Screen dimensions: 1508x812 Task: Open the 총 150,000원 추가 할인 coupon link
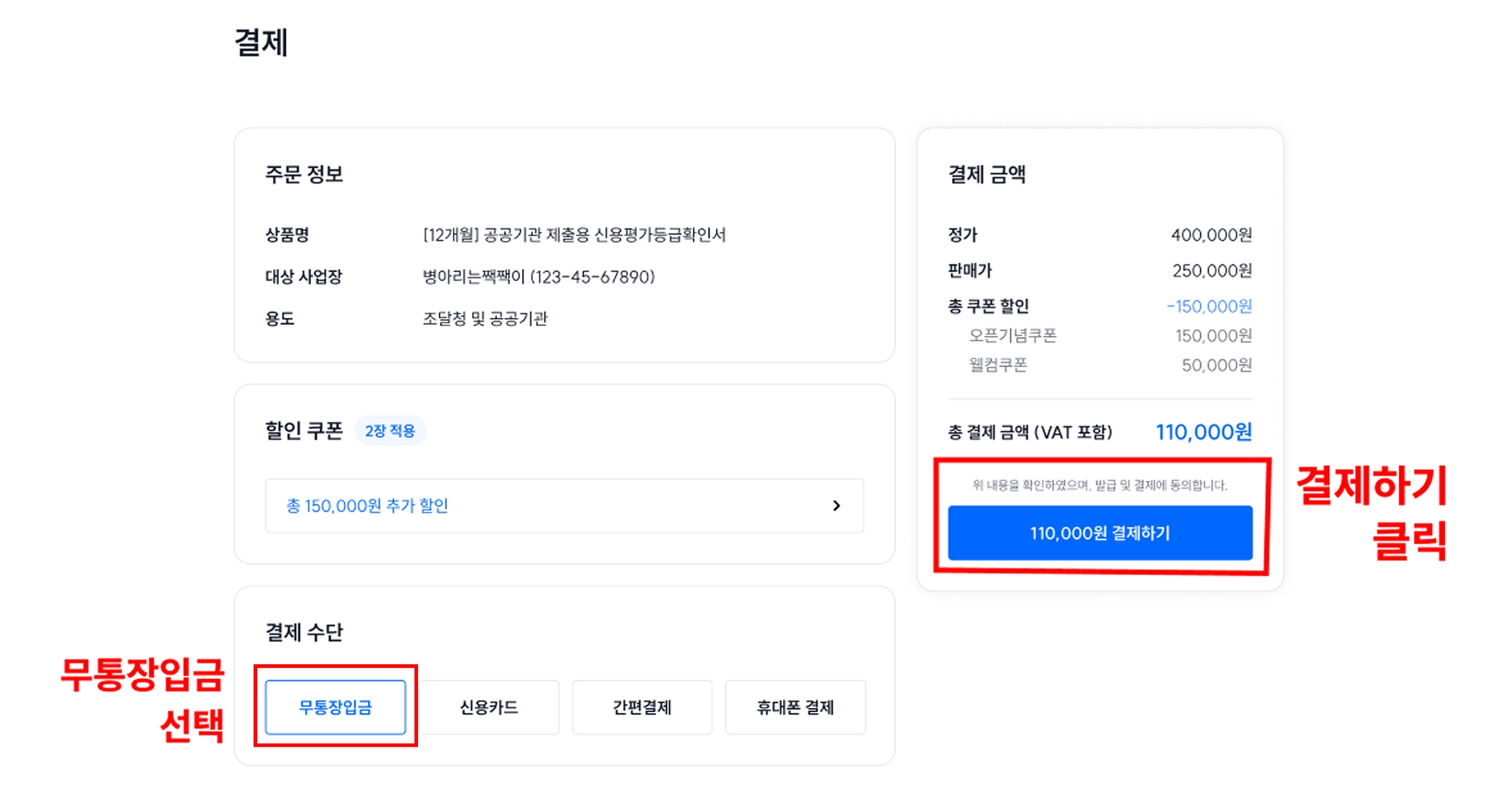coord(367,506)
